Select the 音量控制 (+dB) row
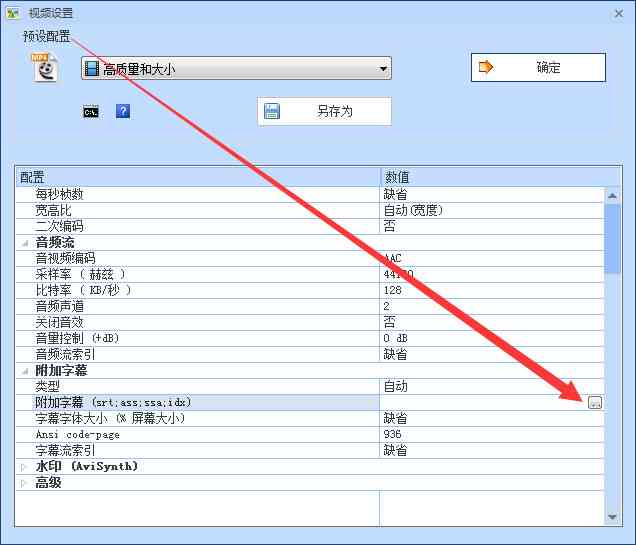This screenshot has height=545, width=636. [x=310, y=339]
